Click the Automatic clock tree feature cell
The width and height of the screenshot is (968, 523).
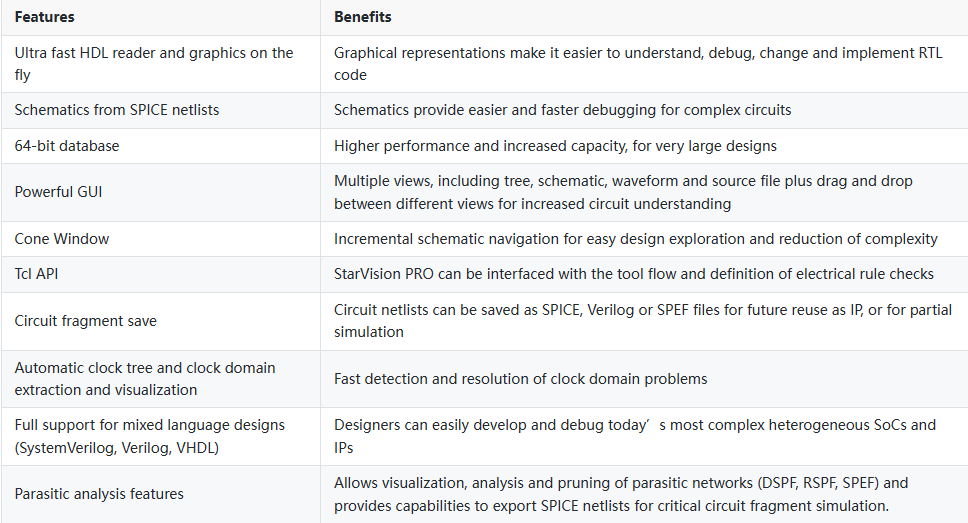pos(145,378)
